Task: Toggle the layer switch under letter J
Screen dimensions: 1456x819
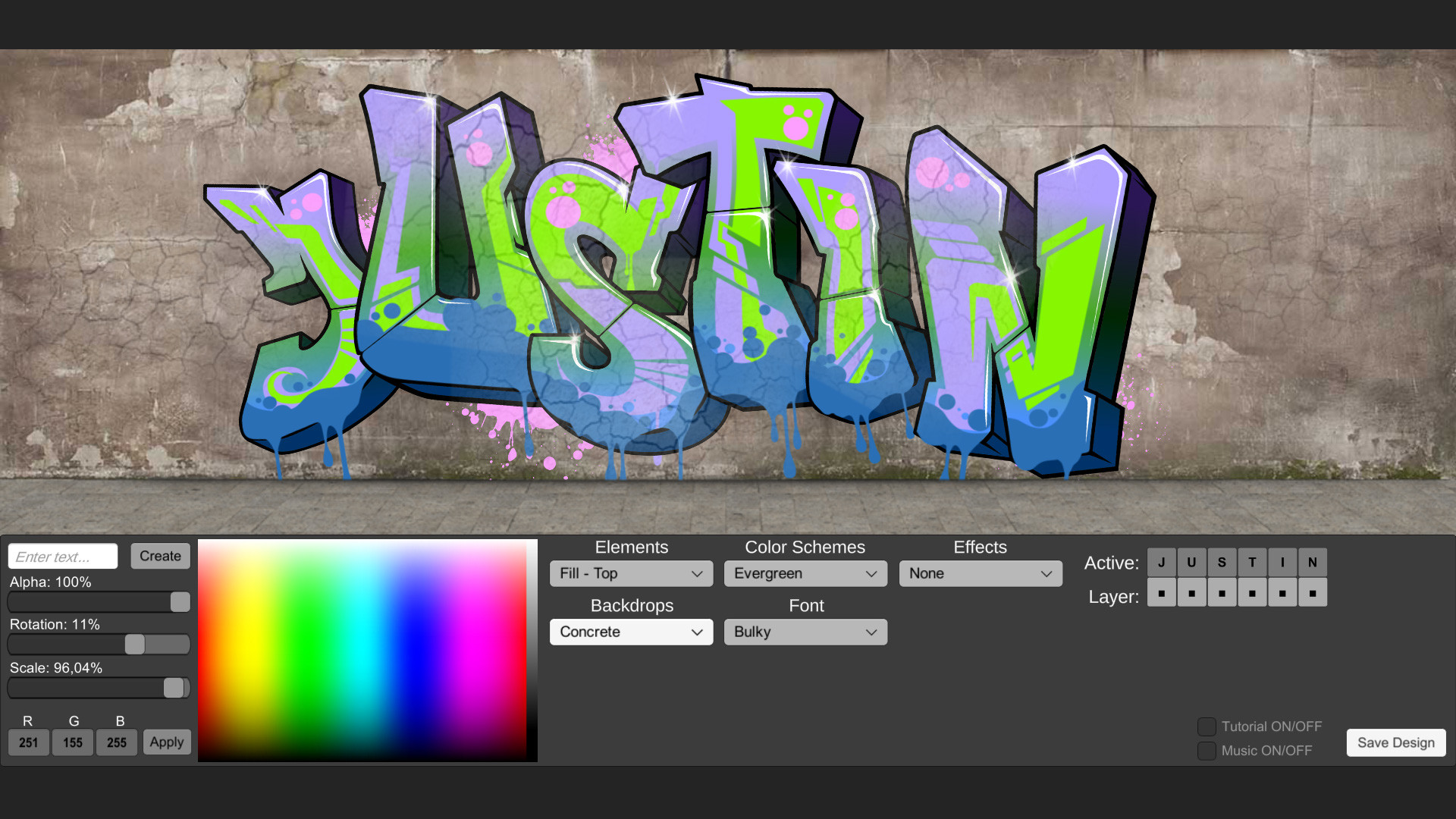Action: click(x=1161, y=592)
